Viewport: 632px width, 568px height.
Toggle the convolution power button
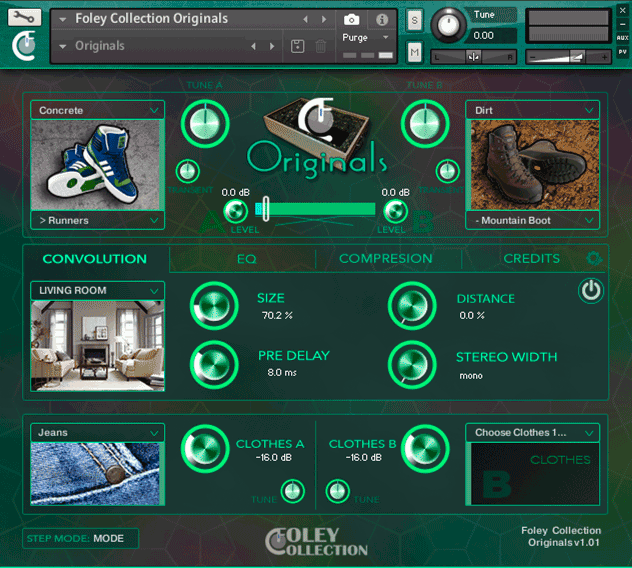591,291
